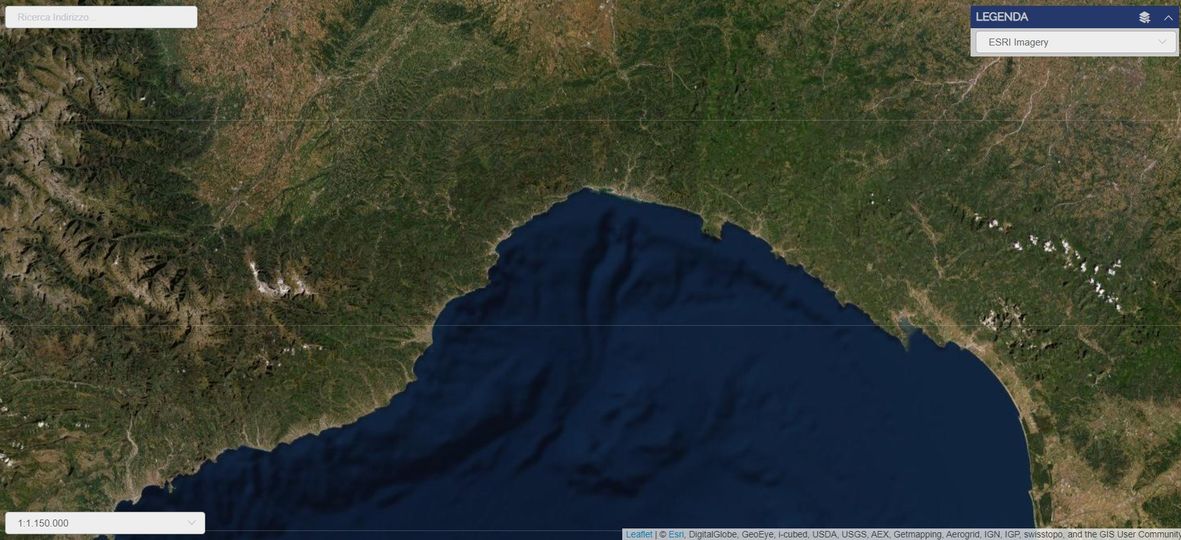Collapse the Legenda panel with the chevron
This screenshot has height=540, width=1181.
tap(1168, 17)
